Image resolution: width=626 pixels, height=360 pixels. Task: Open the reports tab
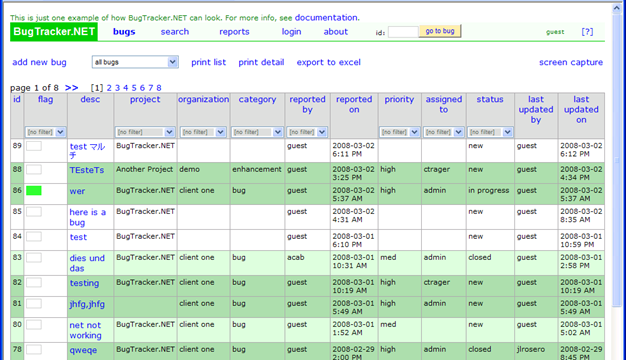(234, 32)
